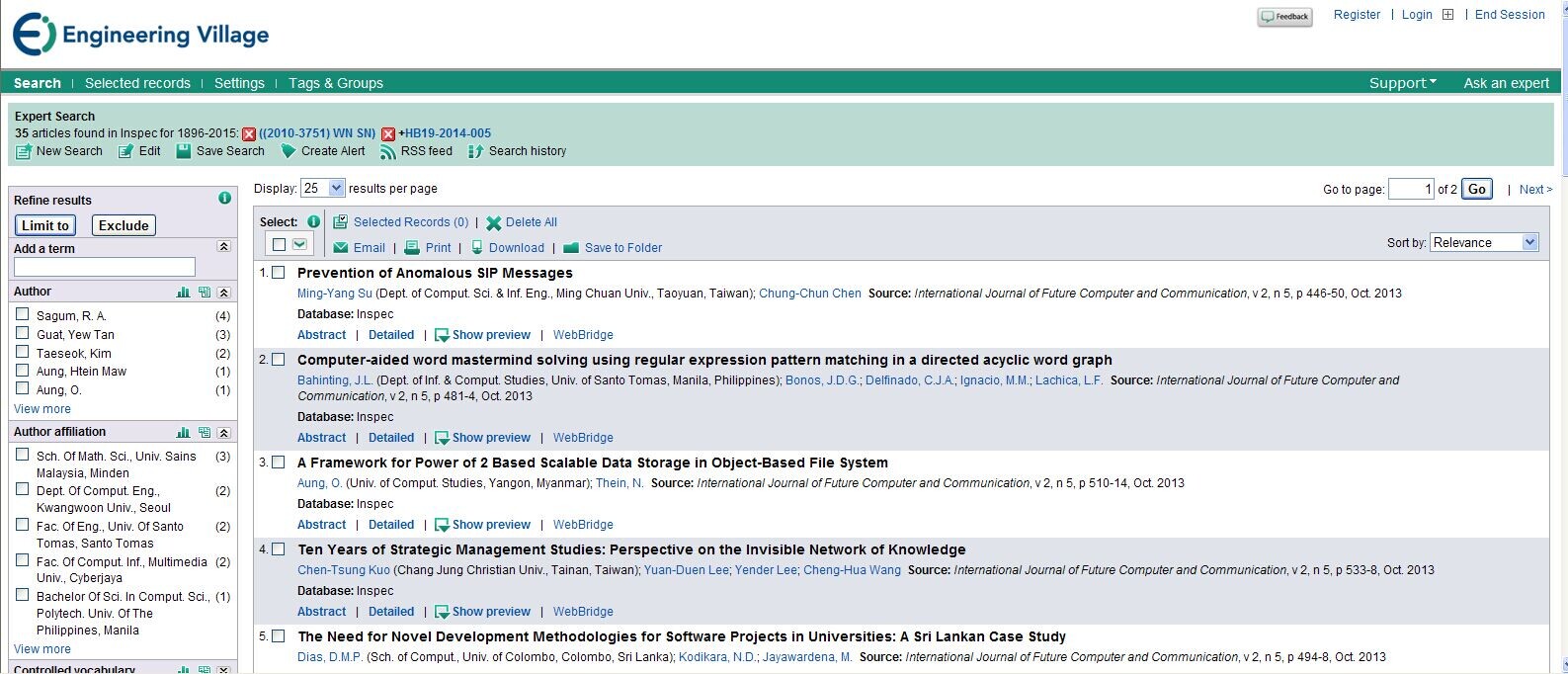The width and height of the screenshot is (1568, 674).
Task: Click the Go page button
Action: [x=1477, y=189]
